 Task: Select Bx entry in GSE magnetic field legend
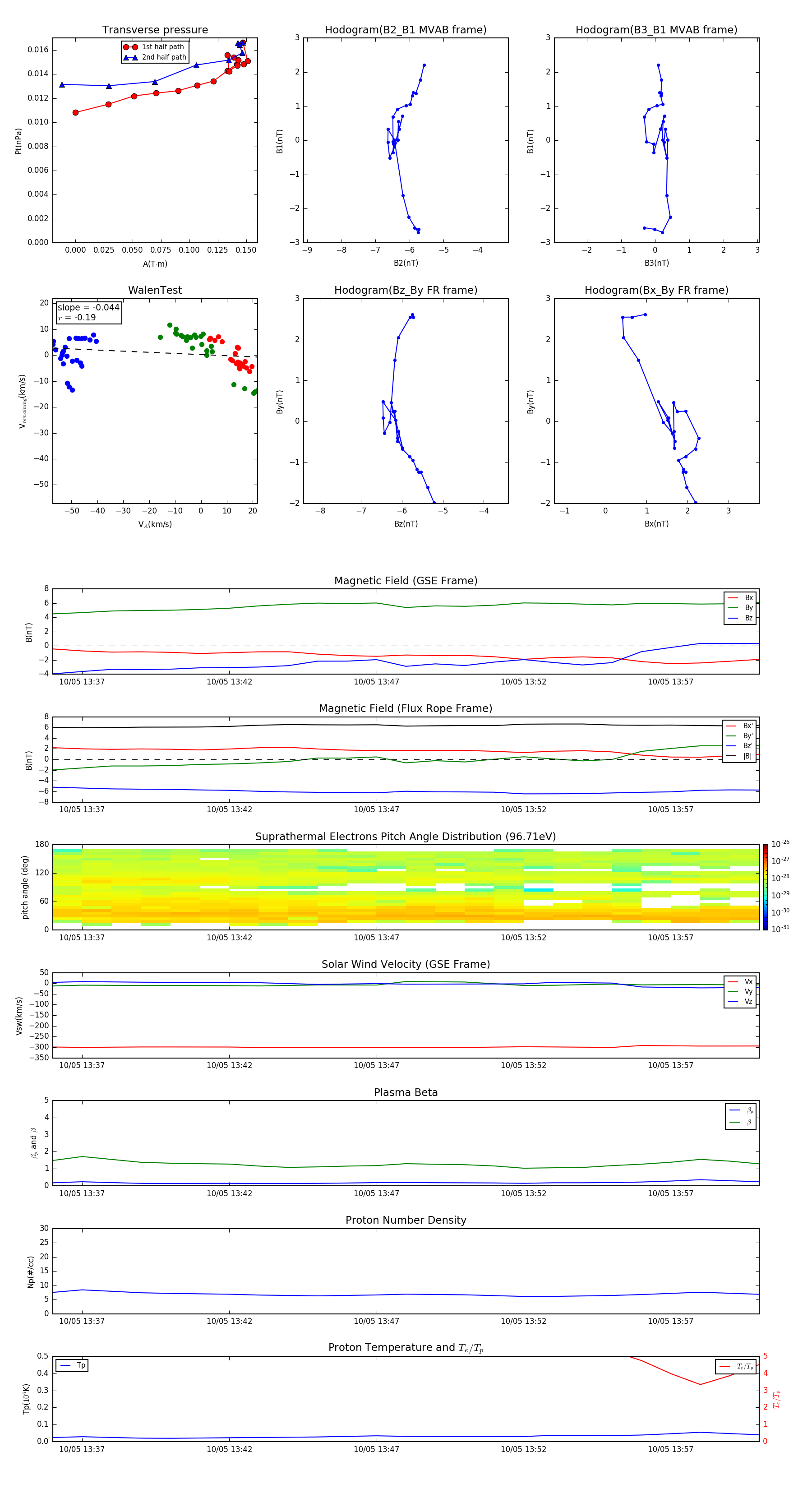pos(740,598)
